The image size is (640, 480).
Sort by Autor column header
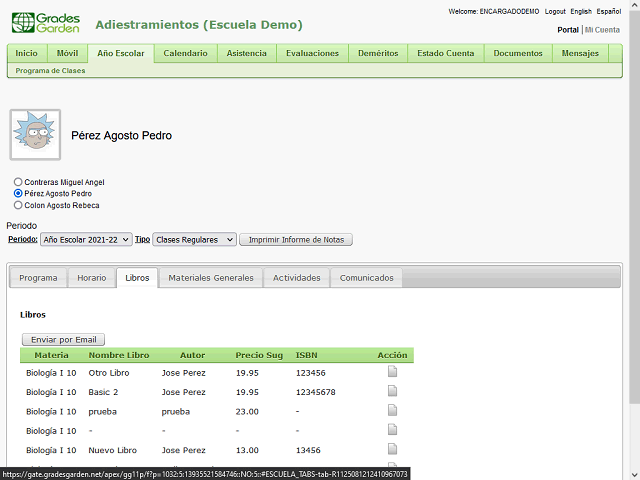pyautogui.click(x=192, y=355)
